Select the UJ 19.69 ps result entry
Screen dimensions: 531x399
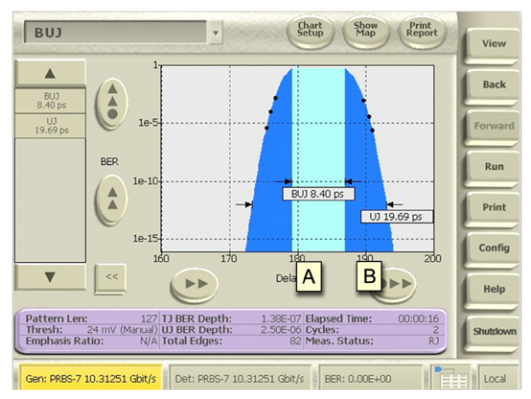[50, 126]
